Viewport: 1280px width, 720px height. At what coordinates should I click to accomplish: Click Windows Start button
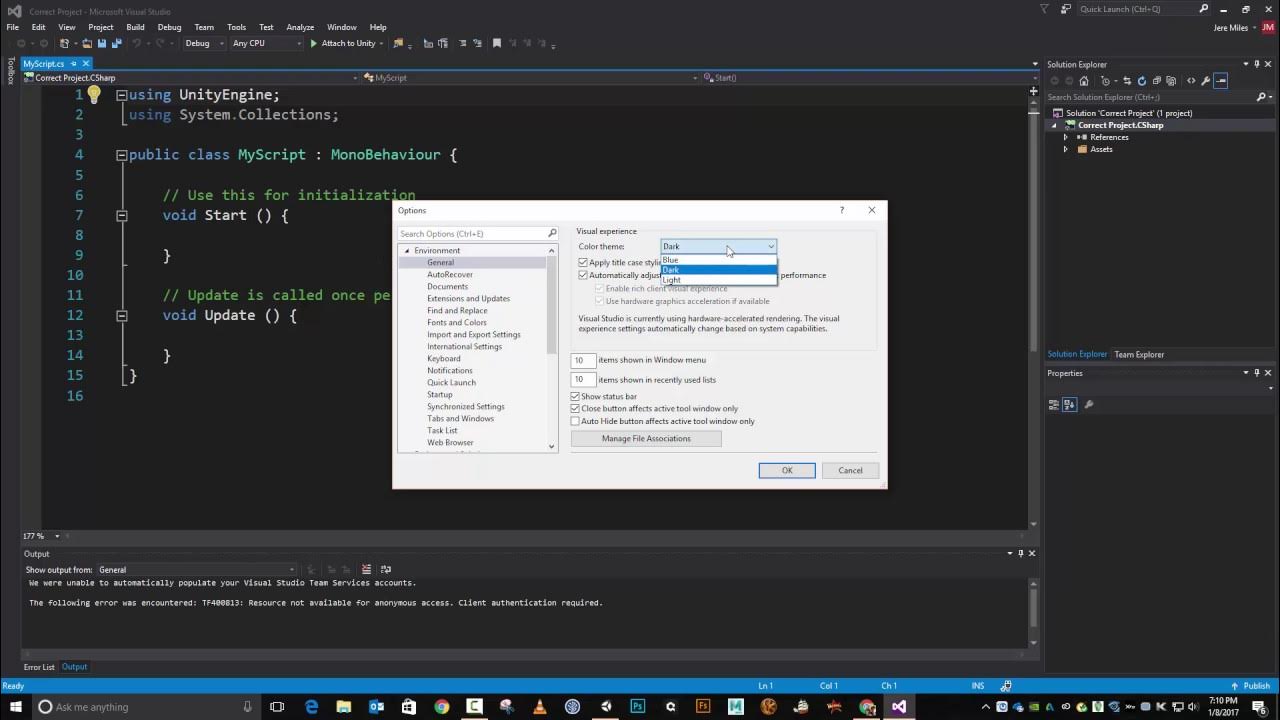[x=15, y=707]
